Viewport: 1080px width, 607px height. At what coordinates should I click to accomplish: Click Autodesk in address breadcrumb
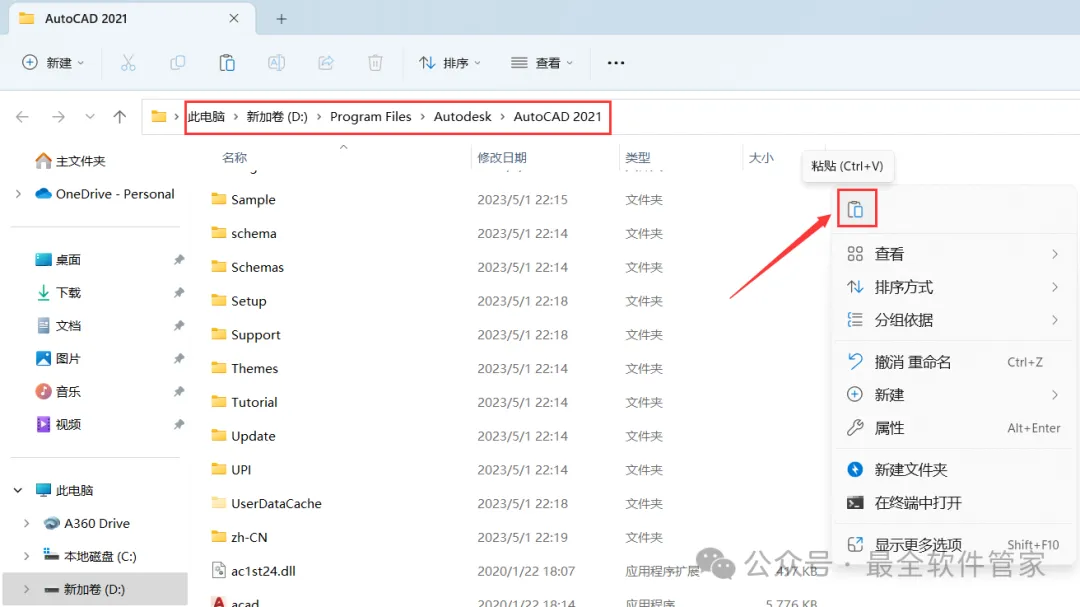click(463, 116)
